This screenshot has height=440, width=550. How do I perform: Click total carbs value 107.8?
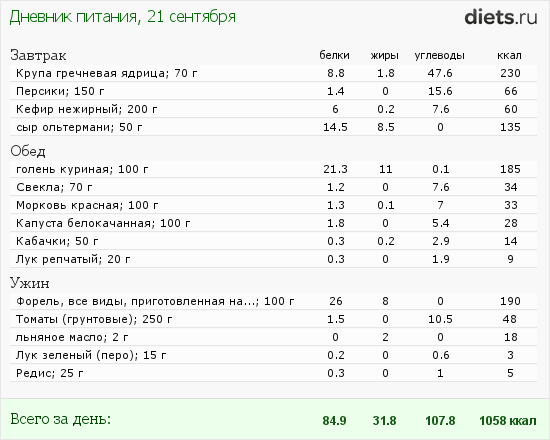(440, 420)
